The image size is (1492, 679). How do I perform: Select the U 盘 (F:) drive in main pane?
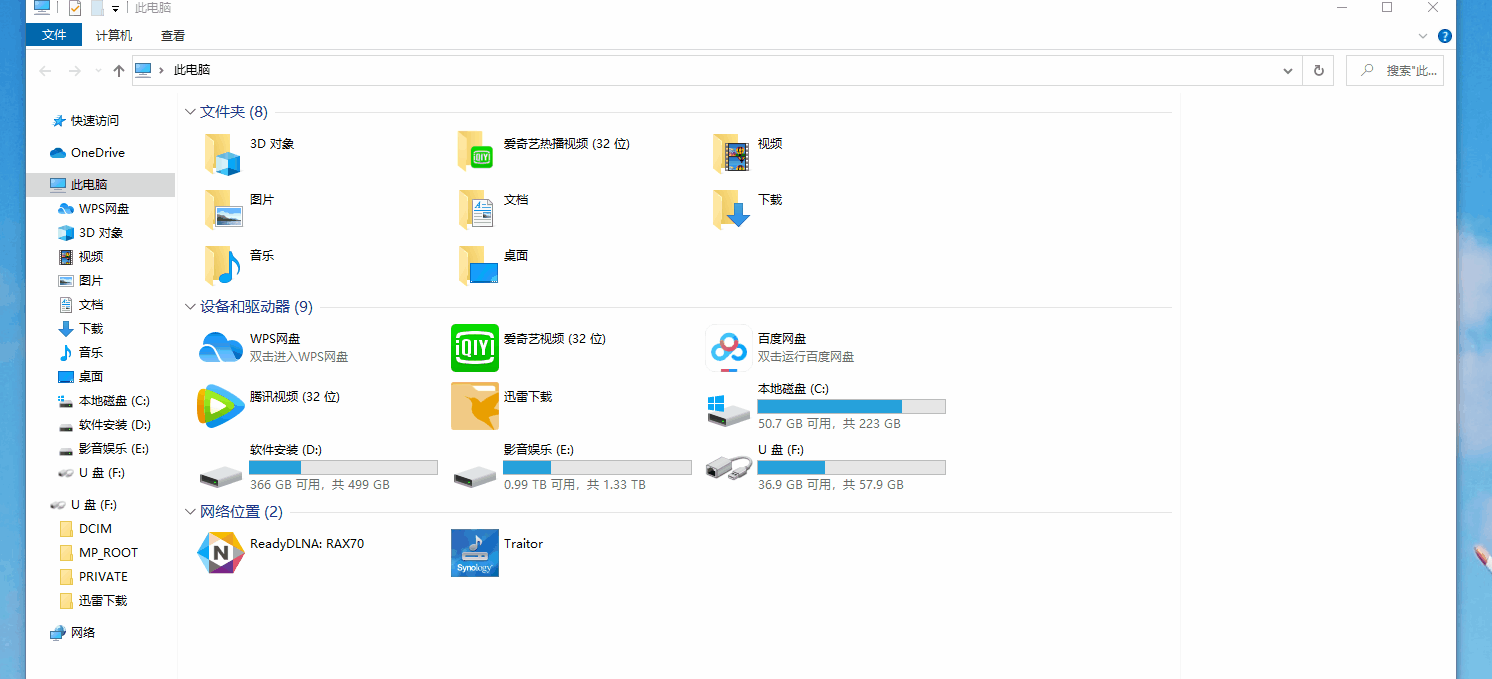coord(826,468)
